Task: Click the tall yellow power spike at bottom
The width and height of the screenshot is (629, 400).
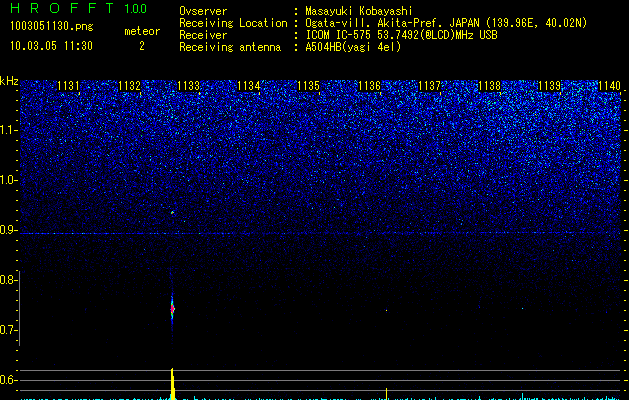Action: coord(172,384)
